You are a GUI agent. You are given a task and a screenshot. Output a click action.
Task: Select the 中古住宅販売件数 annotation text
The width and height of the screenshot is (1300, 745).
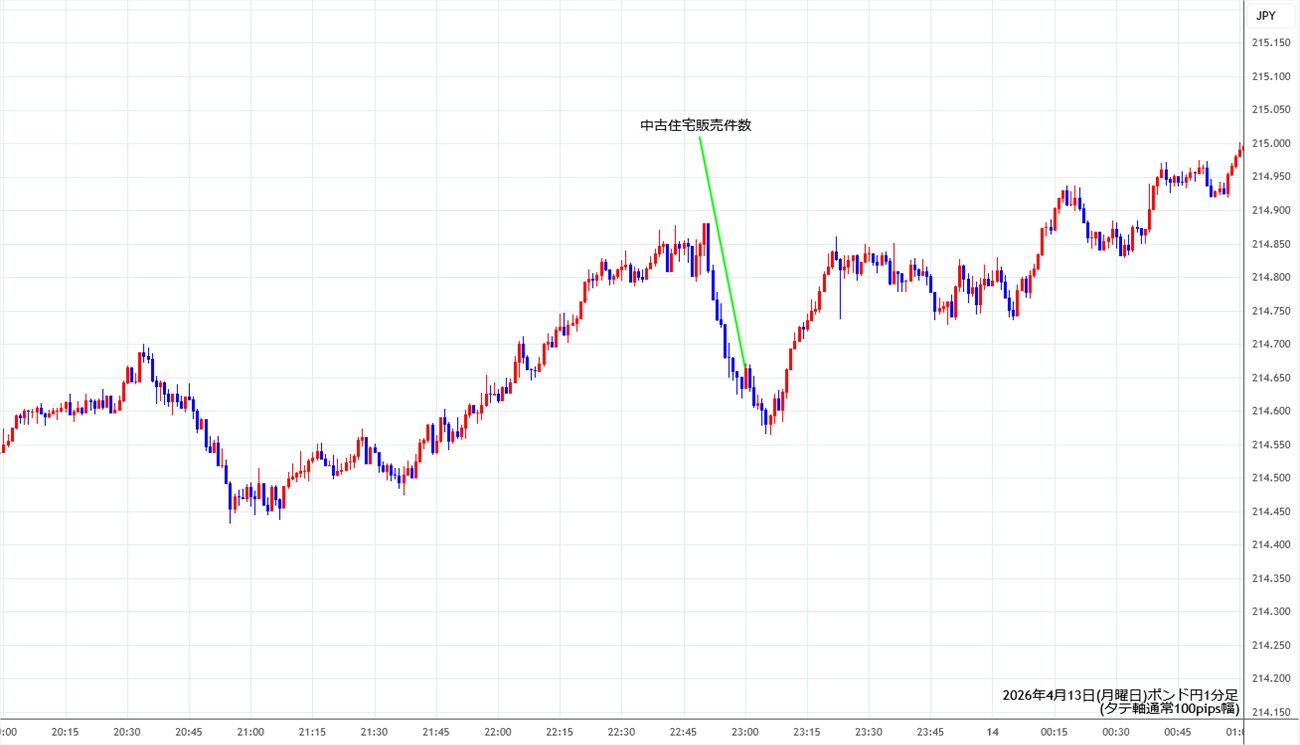695,126
